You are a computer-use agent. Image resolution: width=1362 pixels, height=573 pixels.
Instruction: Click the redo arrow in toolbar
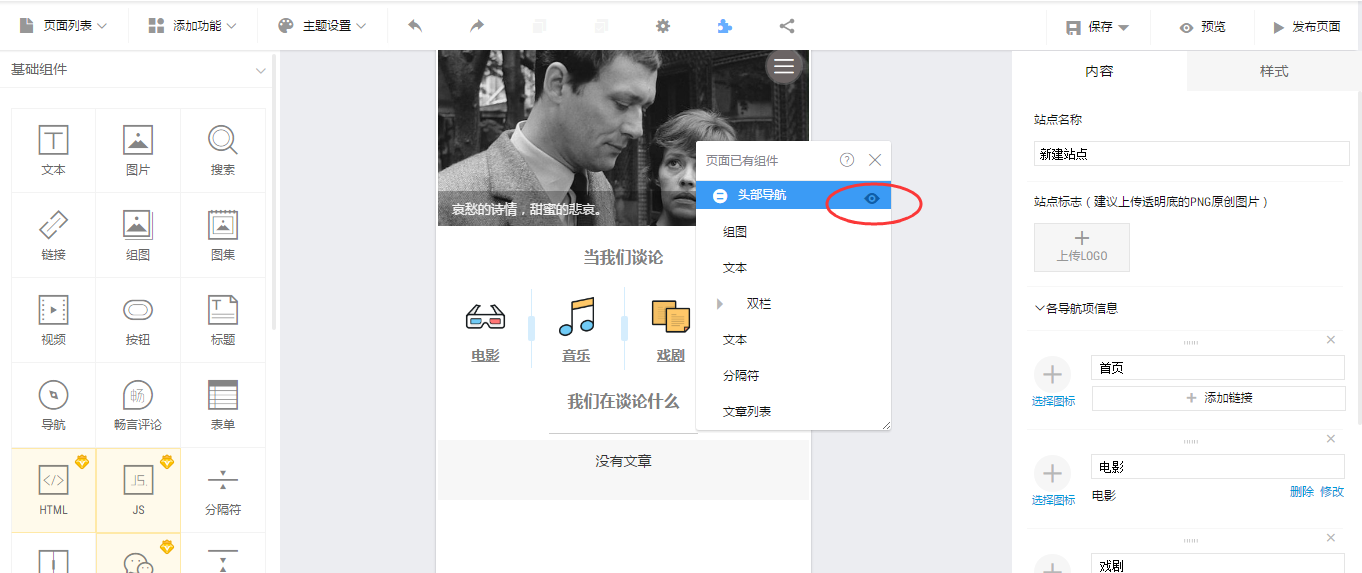point(477,26)
